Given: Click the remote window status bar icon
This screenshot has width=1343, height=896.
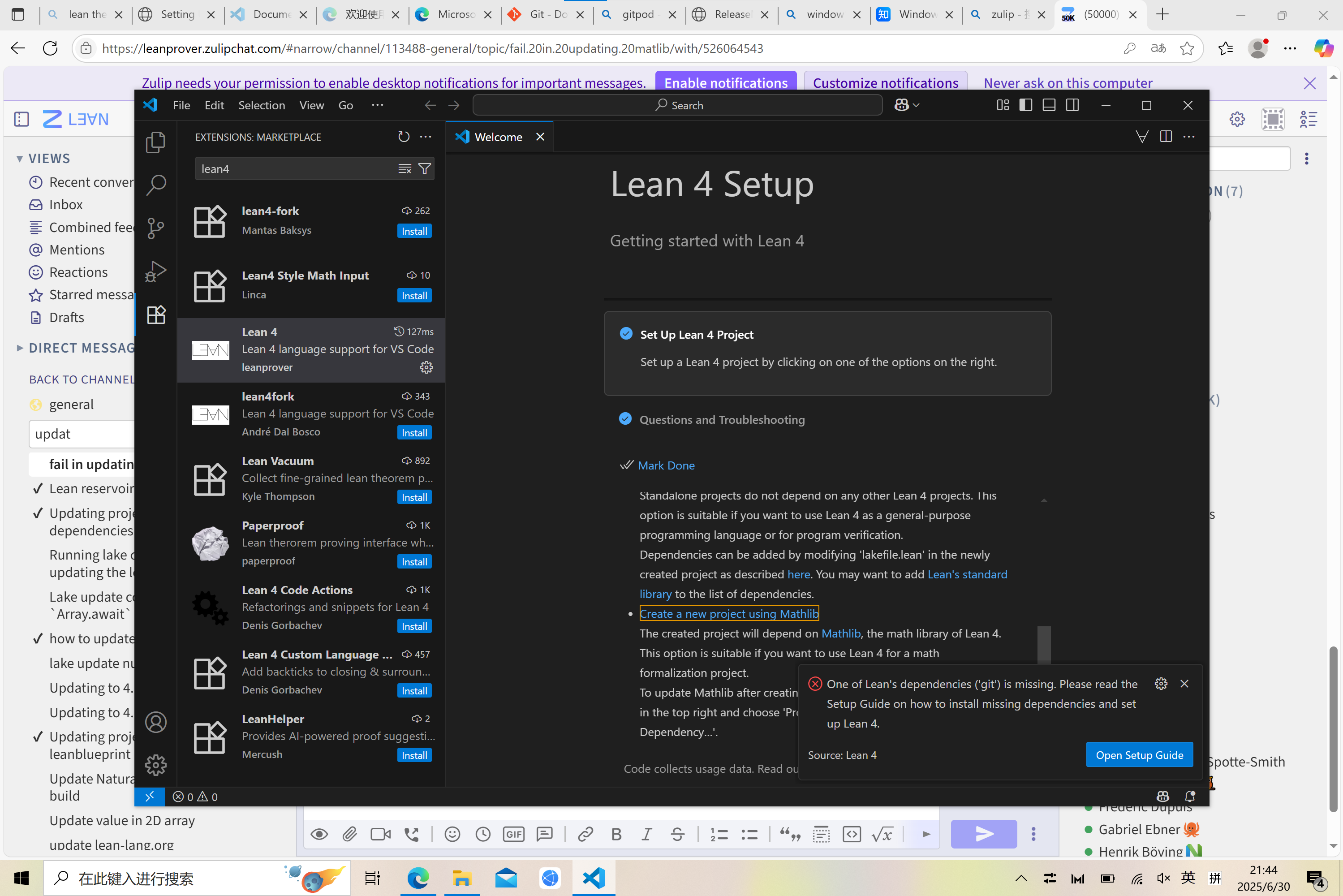Looking at the screenshot, I should point(150,796).
